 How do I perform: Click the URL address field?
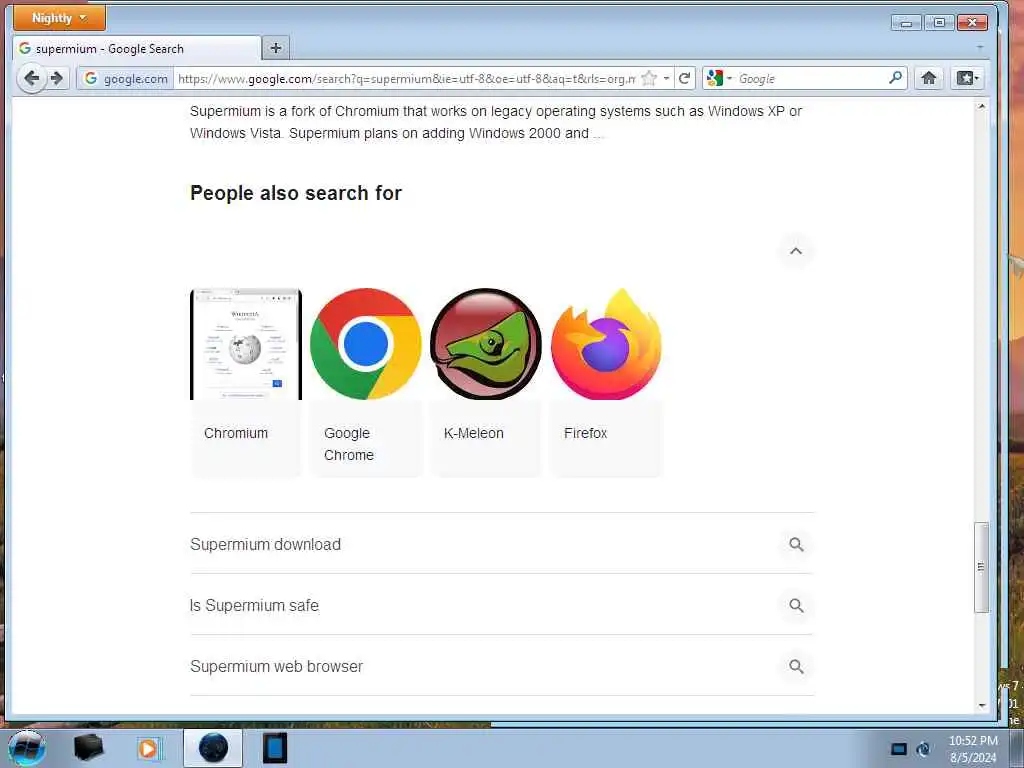click(407, 78)
